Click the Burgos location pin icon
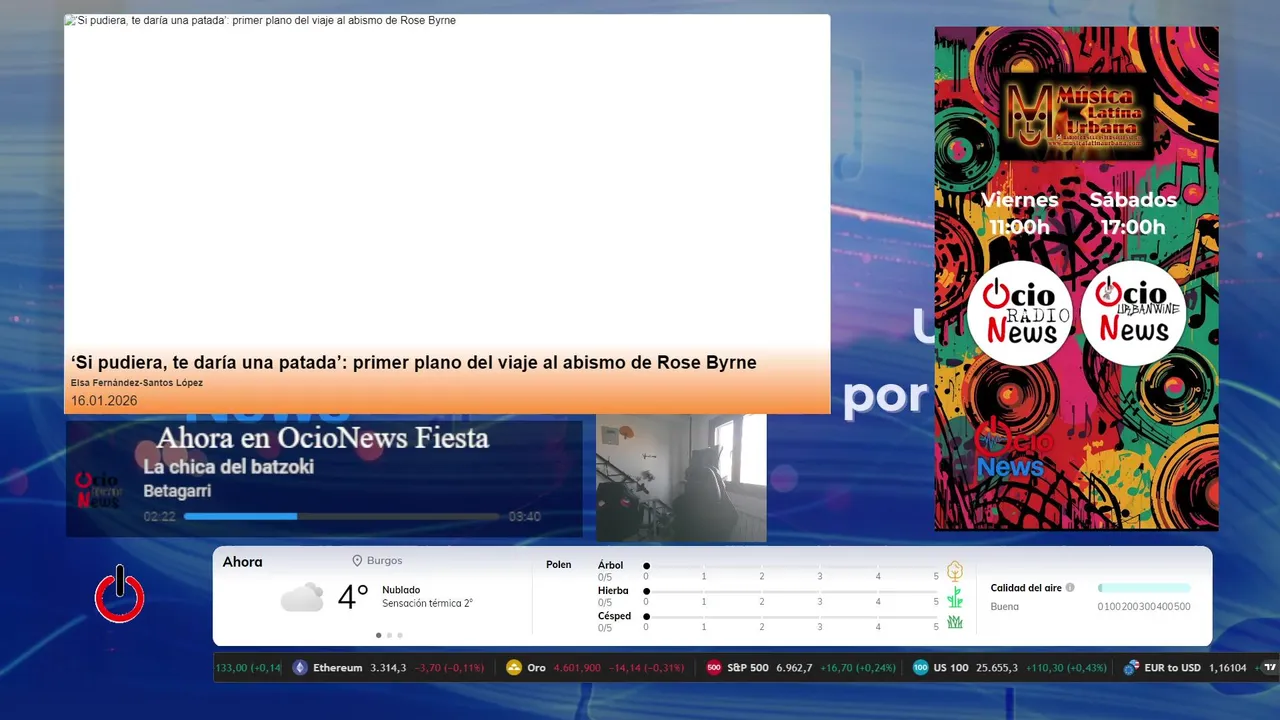The height and width of the screenshot is (720, 1280). click(x=357, y=561)
